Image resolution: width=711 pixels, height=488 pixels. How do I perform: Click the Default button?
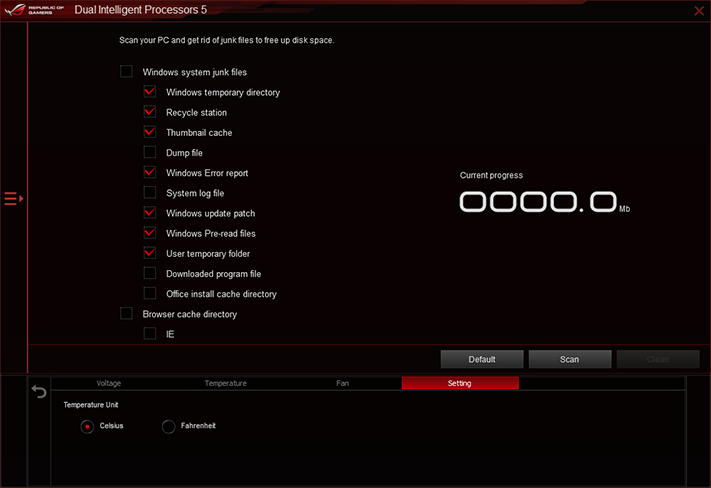482,359
